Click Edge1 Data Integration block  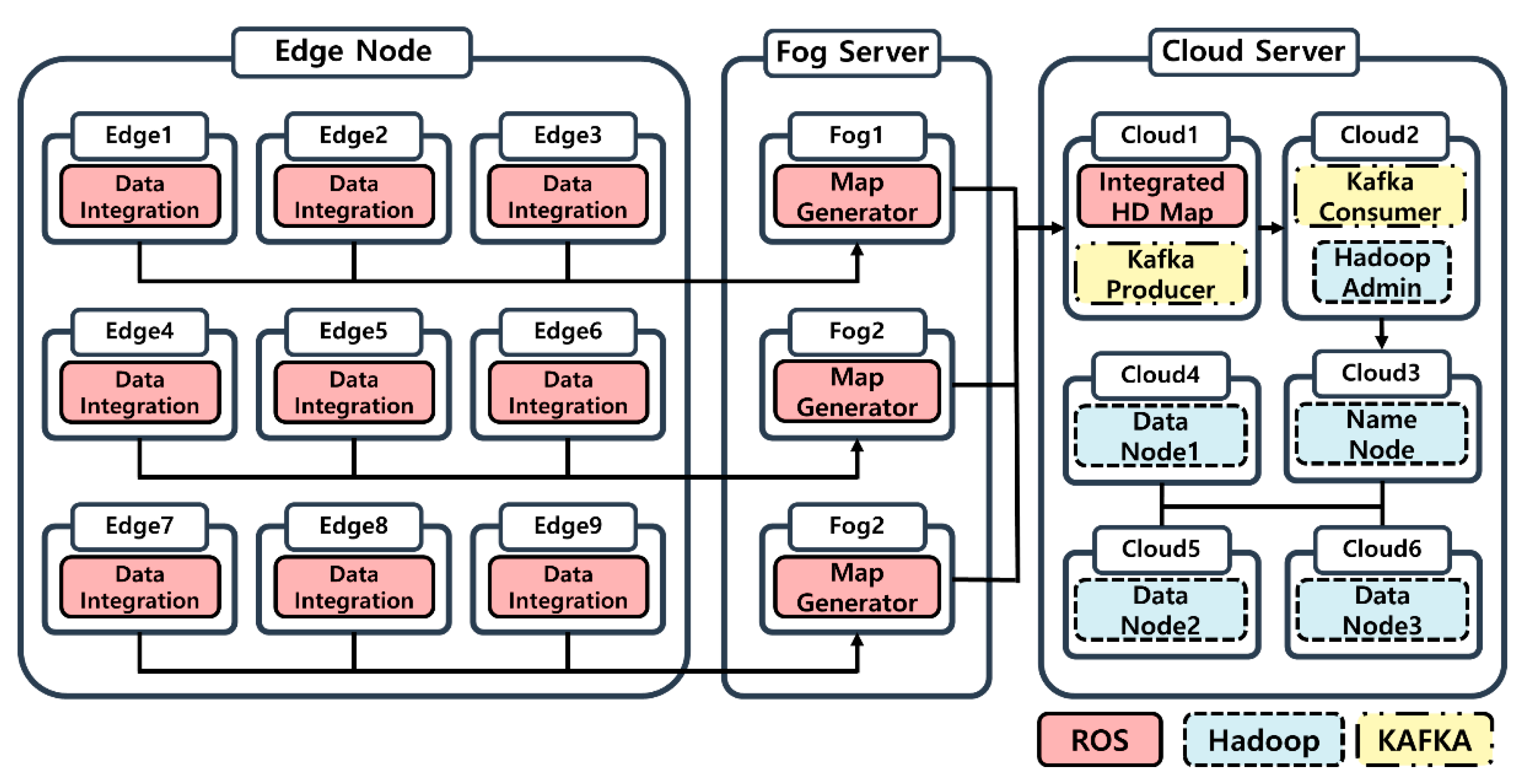pos(140,197)
